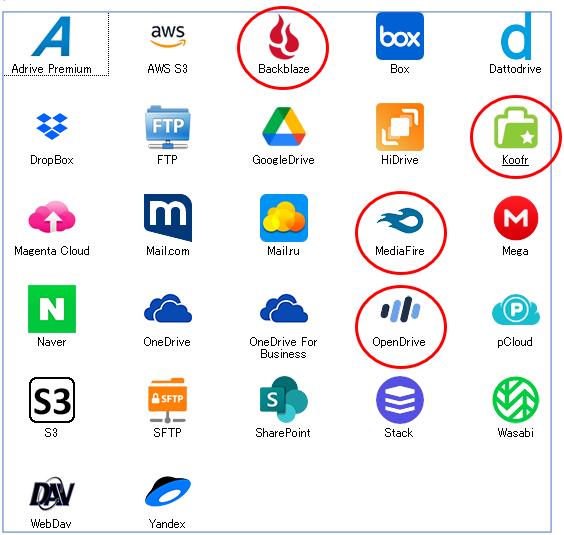Open the Box cloud icon
Screen dimensions: 564x535
point(400,36)
